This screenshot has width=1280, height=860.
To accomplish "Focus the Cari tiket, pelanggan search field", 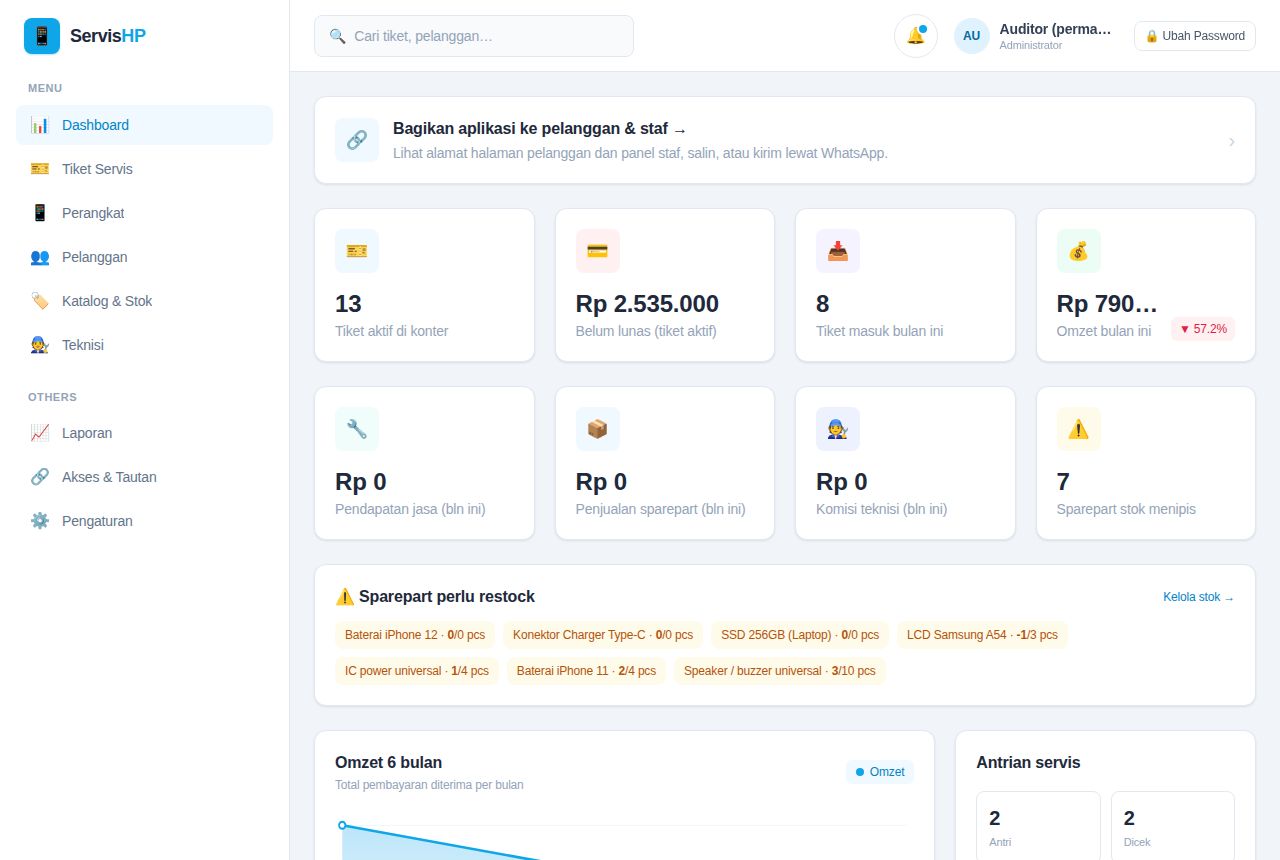I will point(474,36).
